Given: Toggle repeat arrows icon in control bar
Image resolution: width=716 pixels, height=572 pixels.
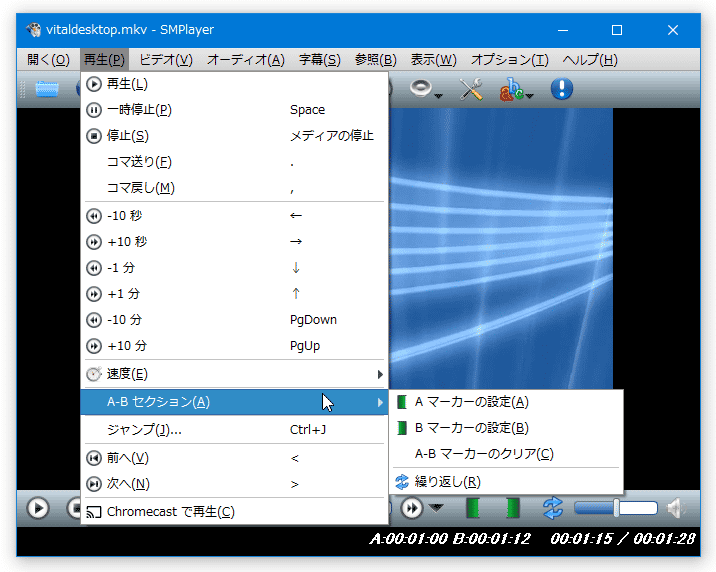Looking at the screenshot, I should [553, 508].
